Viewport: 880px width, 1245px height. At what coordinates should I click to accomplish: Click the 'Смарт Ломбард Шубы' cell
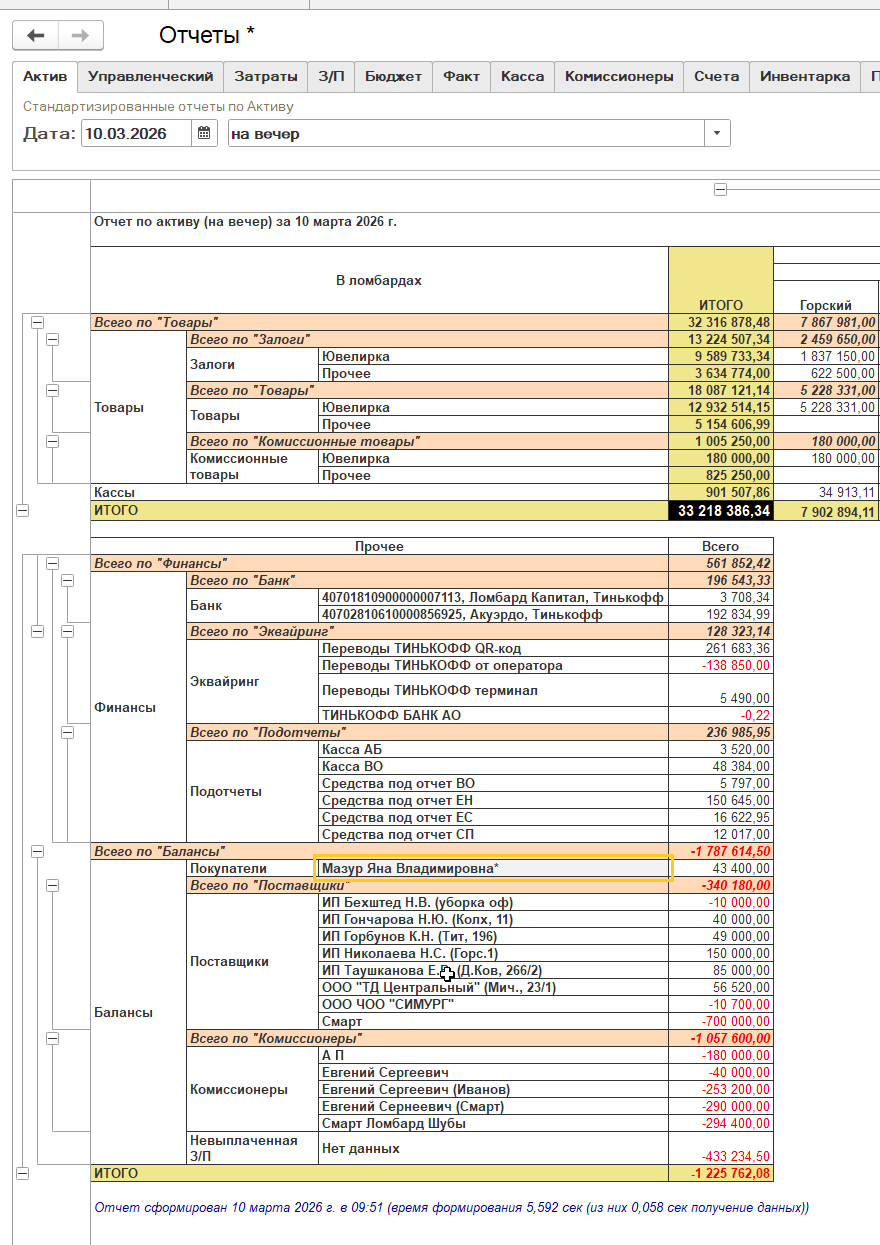point(493,1123)
